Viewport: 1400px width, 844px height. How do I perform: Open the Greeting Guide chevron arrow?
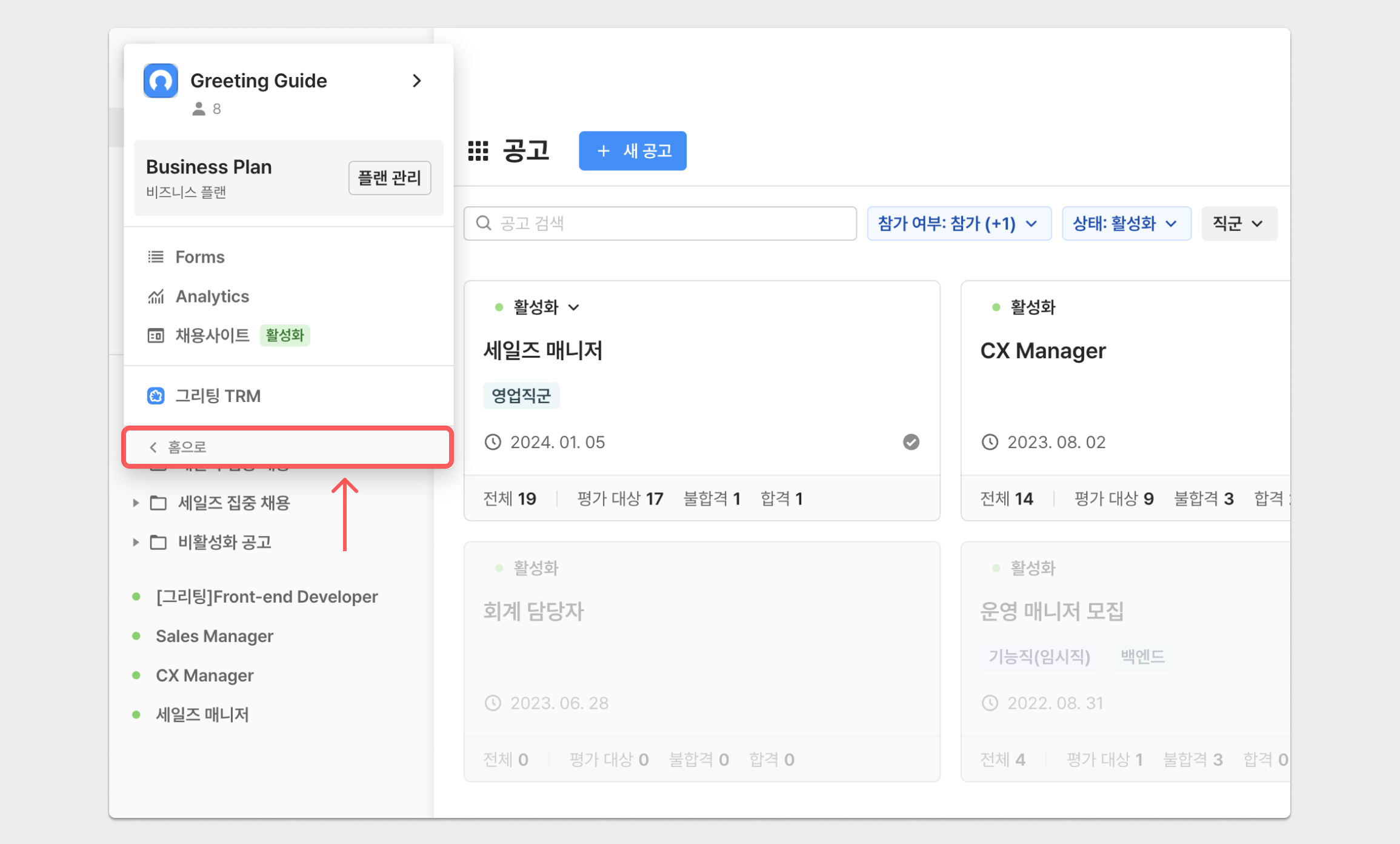point(416,81)
